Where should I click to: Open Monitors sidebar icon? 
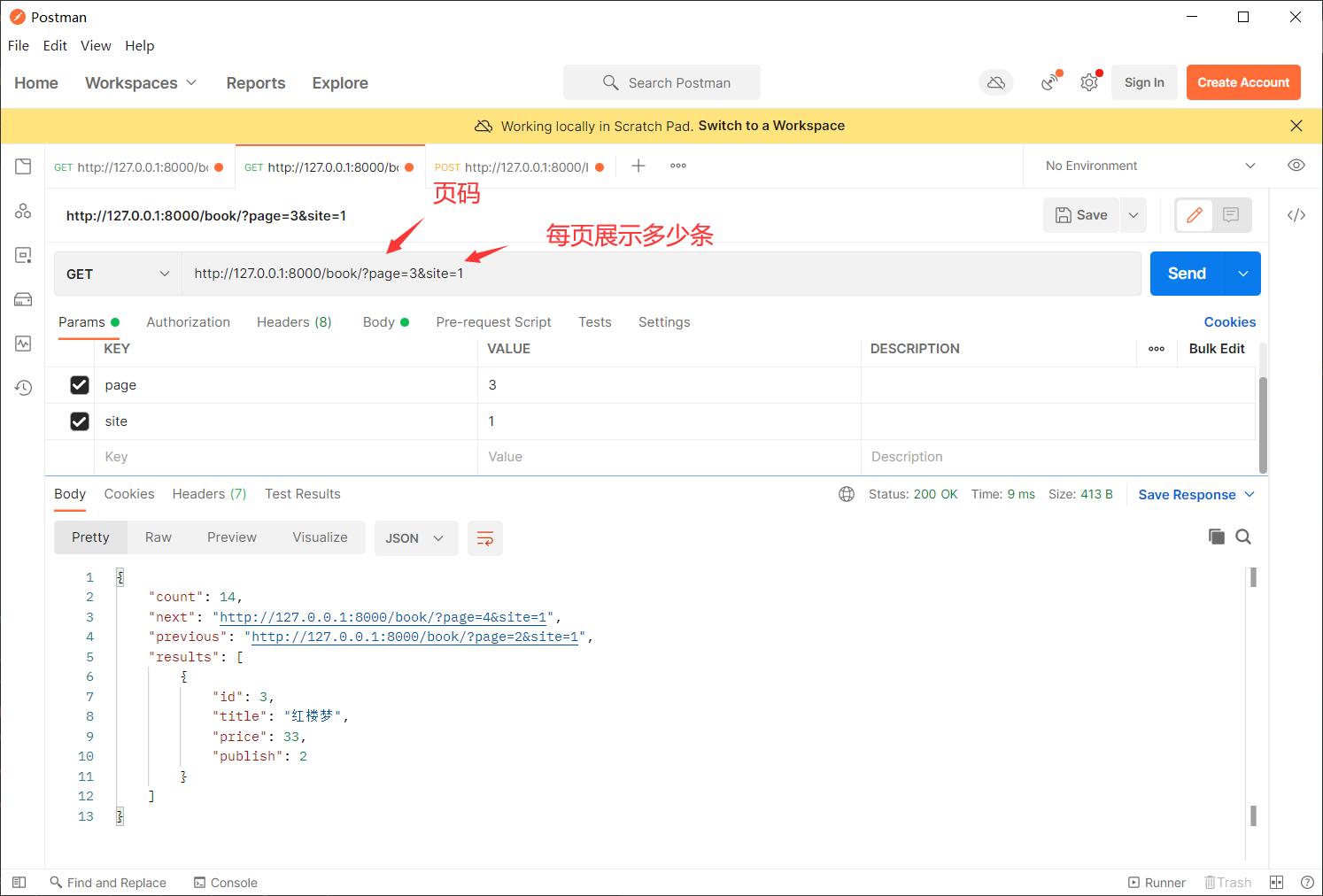[x=23, y=344]
